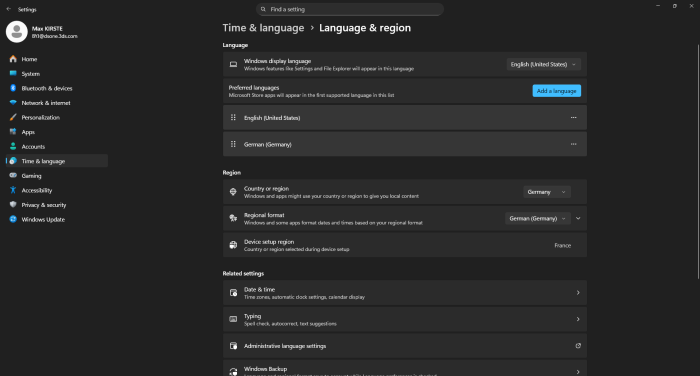Click the Find a setting search box
Viewport: 700px width, 376px height.
[x=350, y=9]
